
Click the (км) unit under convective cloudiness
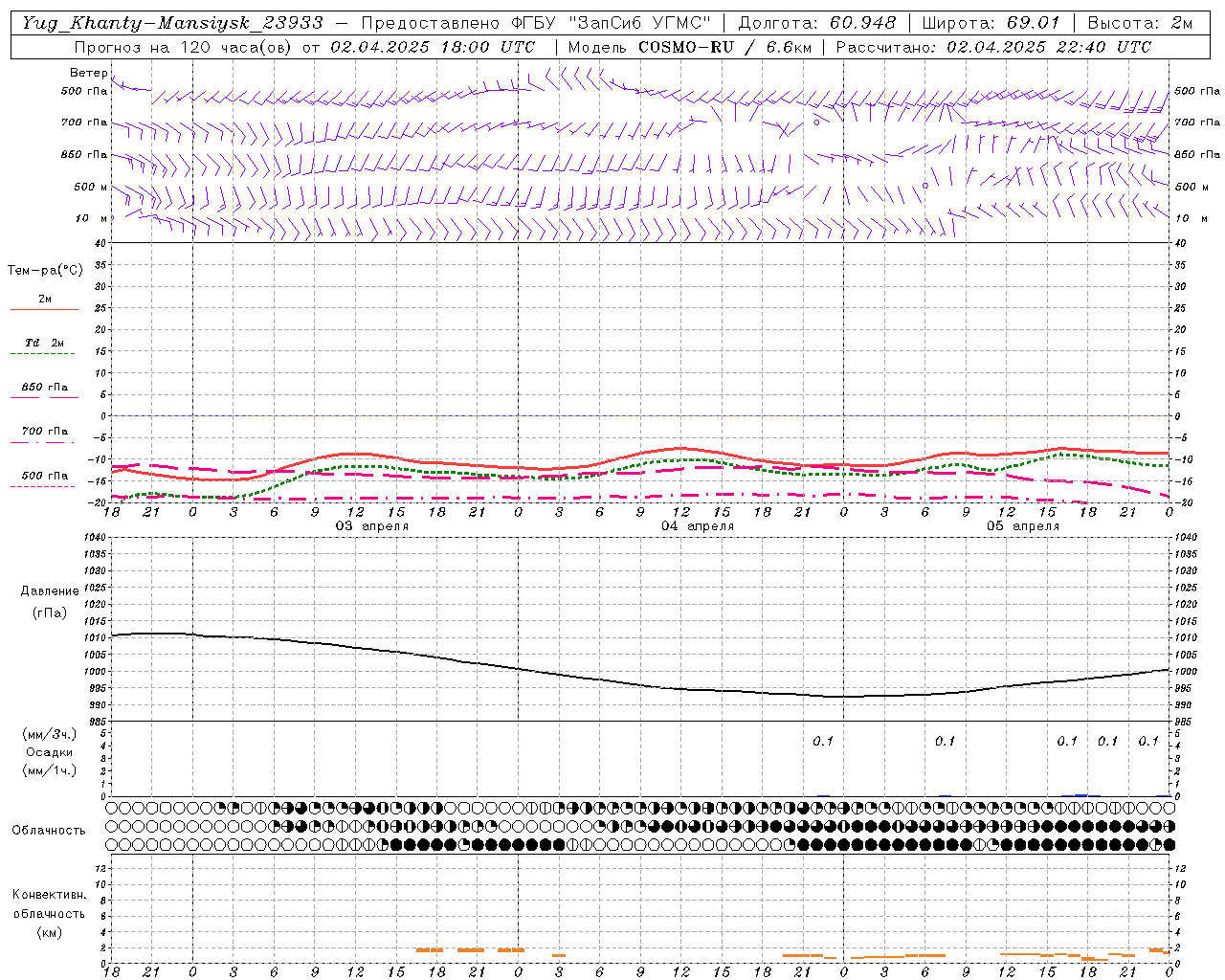(49, 932)
